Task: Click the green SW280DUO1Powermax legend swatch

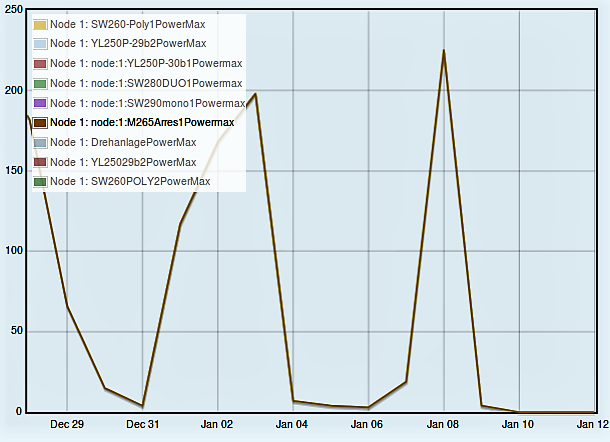Action: click(40, 83)
